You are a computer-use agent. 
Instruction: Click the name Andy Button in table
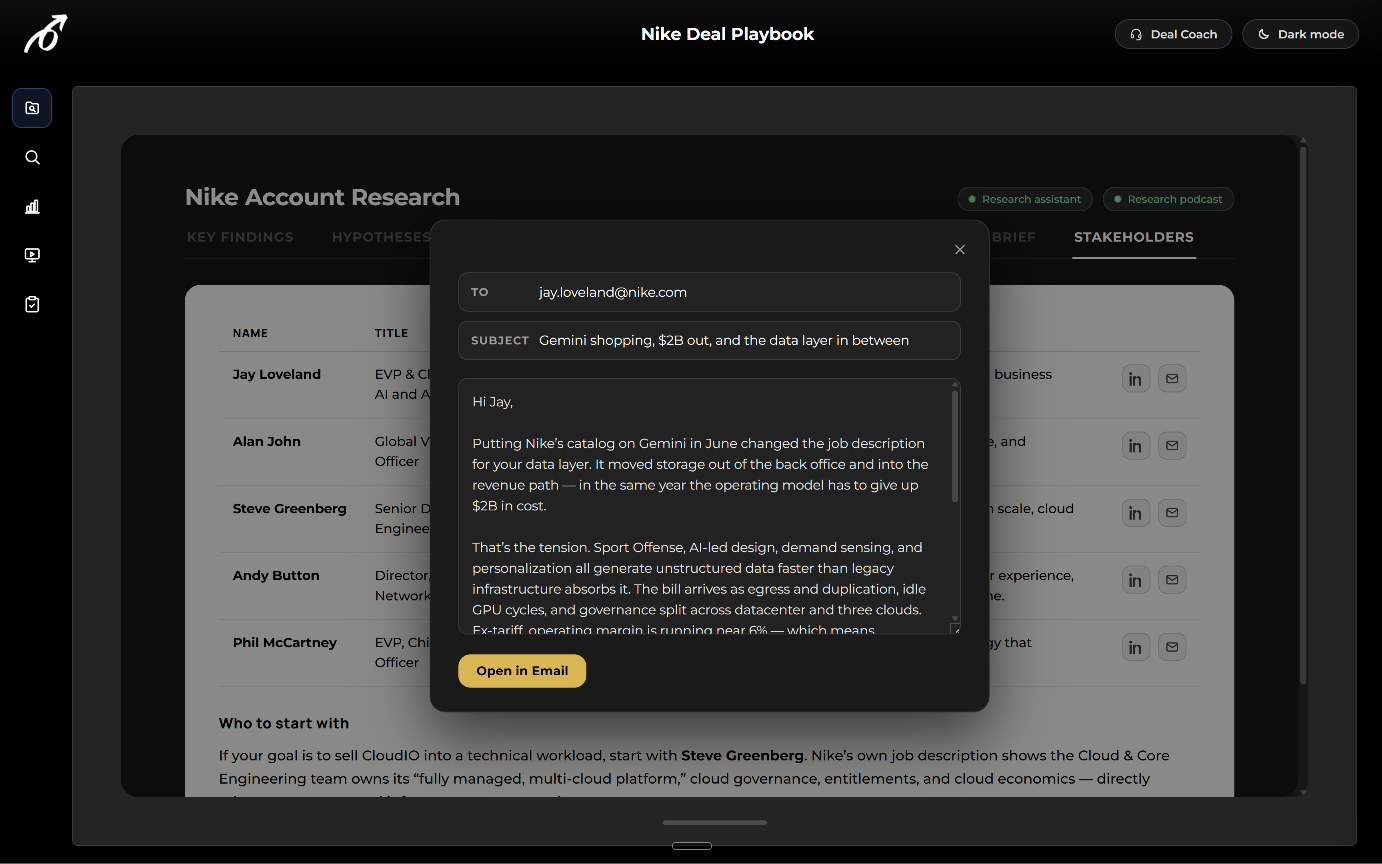point(276,575)
